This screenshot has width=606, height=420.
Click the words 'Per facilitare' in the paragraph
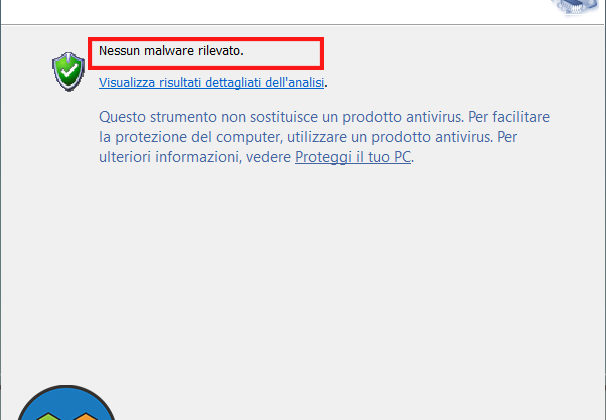509,117
